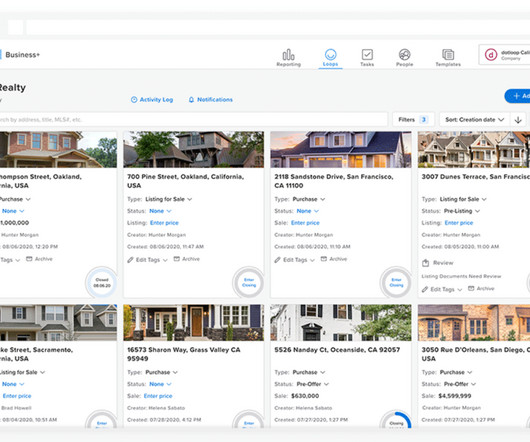Click pencil icon on 2118 Sandstone Drive card
530x442 pixels.
point(278,260)
